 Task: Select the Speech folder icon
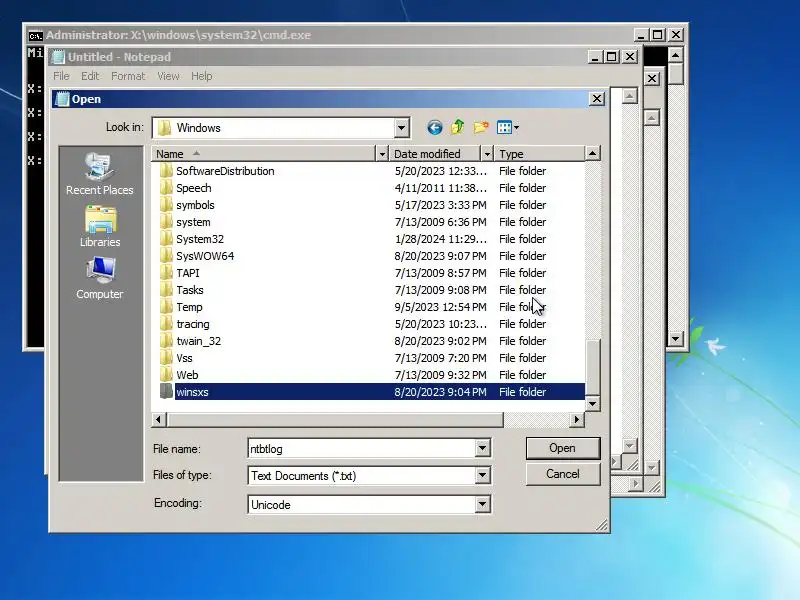click(166, 188)
